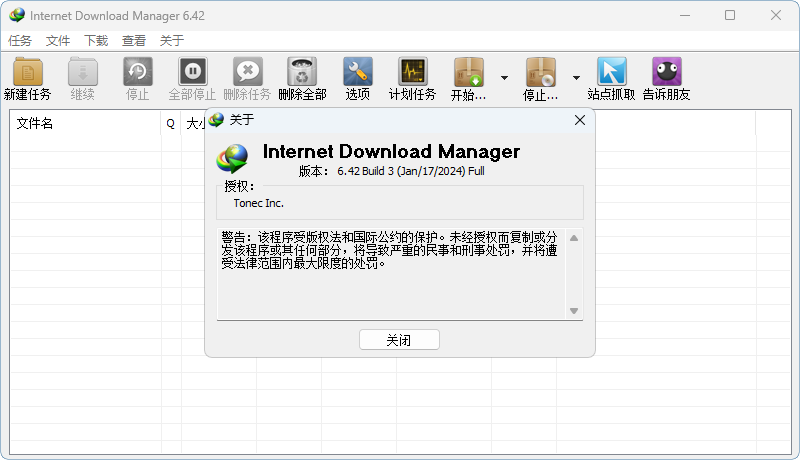Viewport: 800px width, 460px height.
Task: Click the Q column header
Action: (x=170, y=124)
